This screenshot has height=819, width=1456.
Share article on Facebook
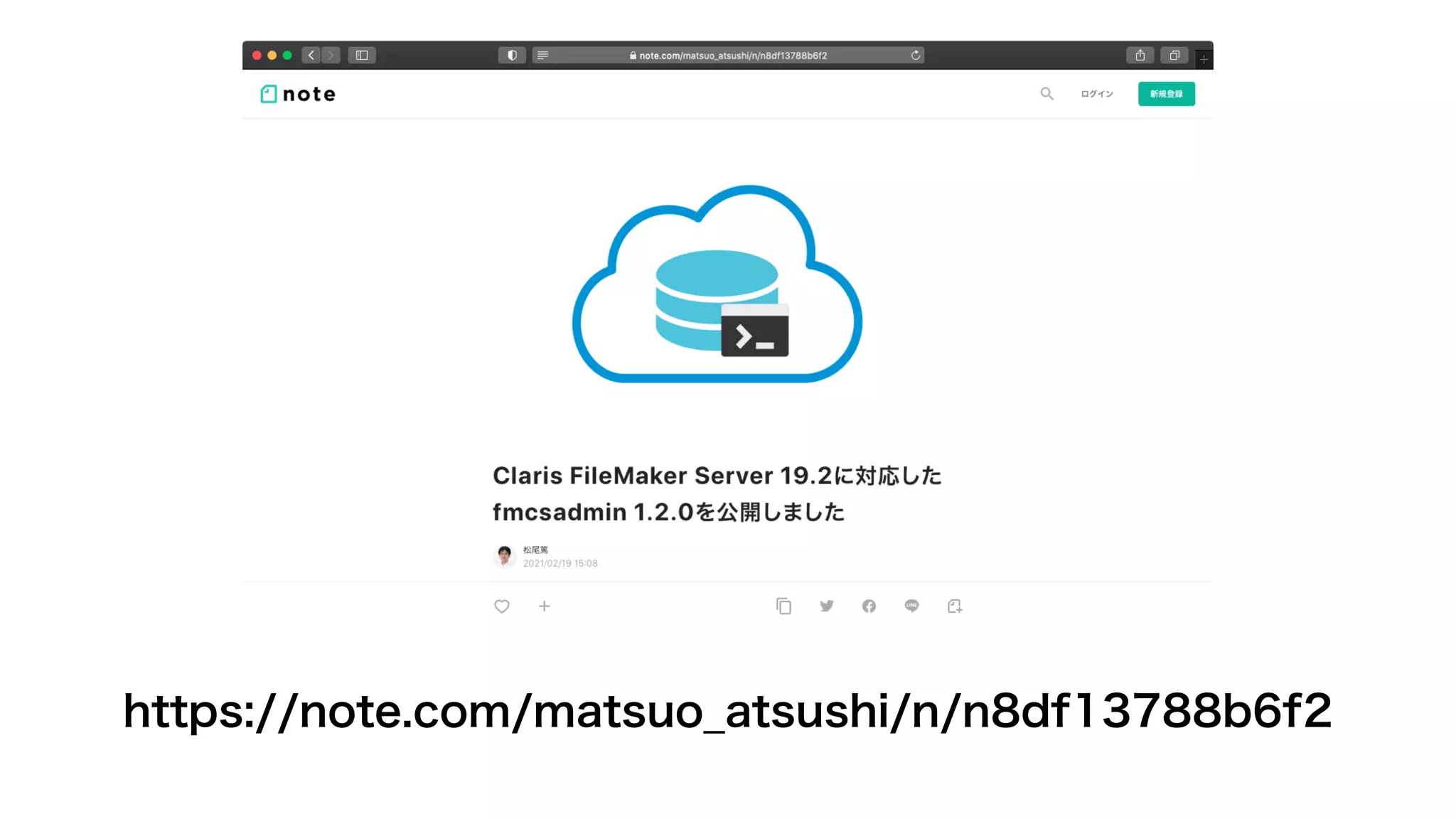pyautogui.click(x=869, y=606)
